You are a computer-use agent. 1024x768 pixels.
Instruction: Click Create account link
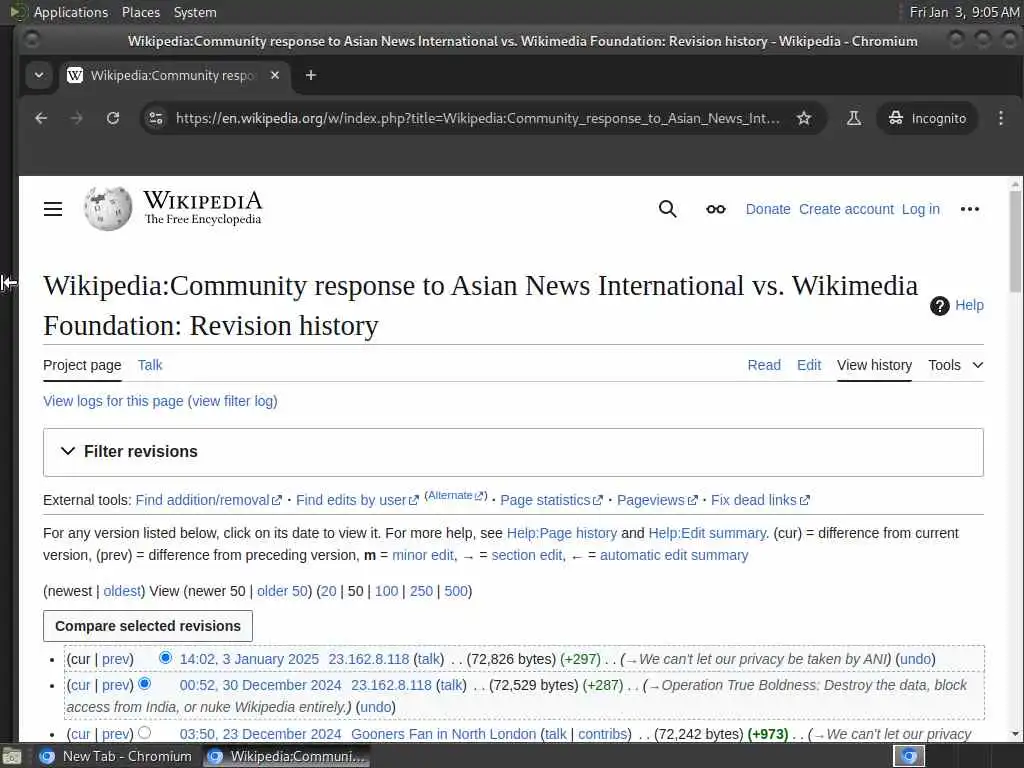coord(846,209)
